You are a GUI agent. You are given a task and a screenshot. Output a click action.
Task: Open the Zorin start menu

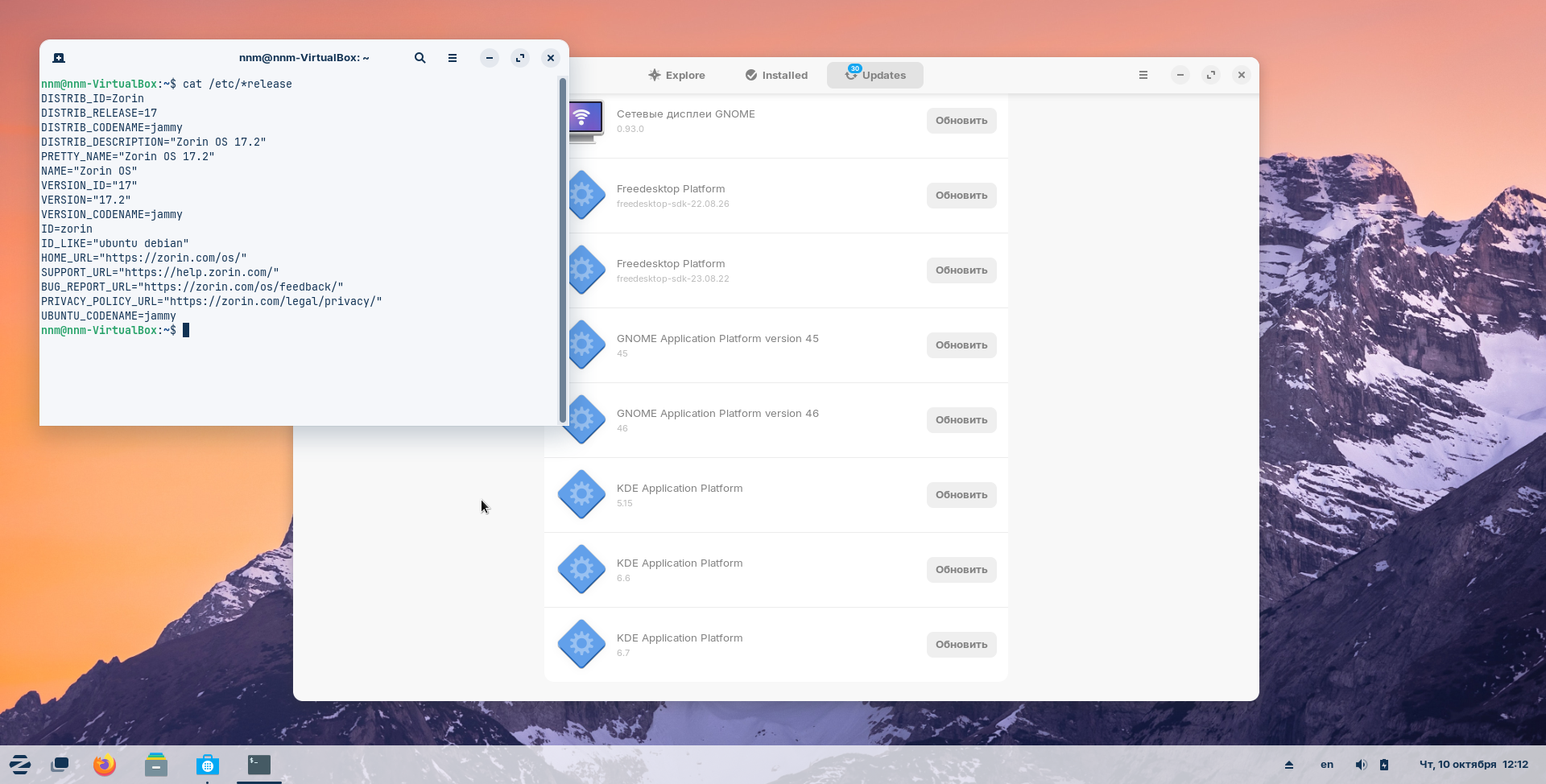[20, 765]
